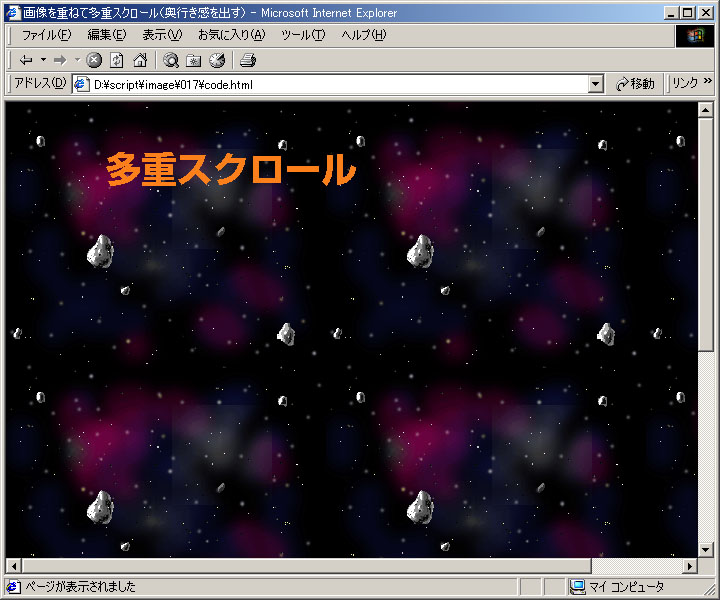Viewport: 720px width, 600px height.
Task: Open the ファイル(F) menu
Action: [46, 35]
